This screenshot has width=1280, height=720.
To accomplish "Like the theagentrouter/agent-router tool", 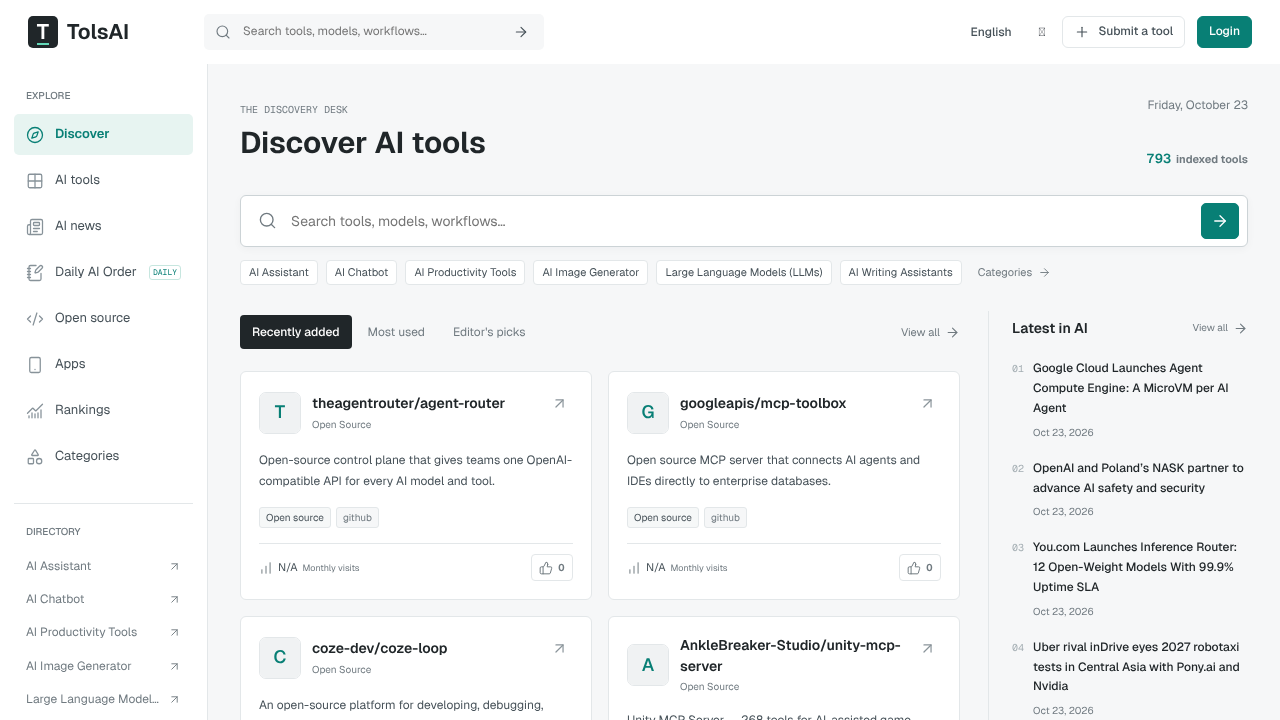I will 552,568.
